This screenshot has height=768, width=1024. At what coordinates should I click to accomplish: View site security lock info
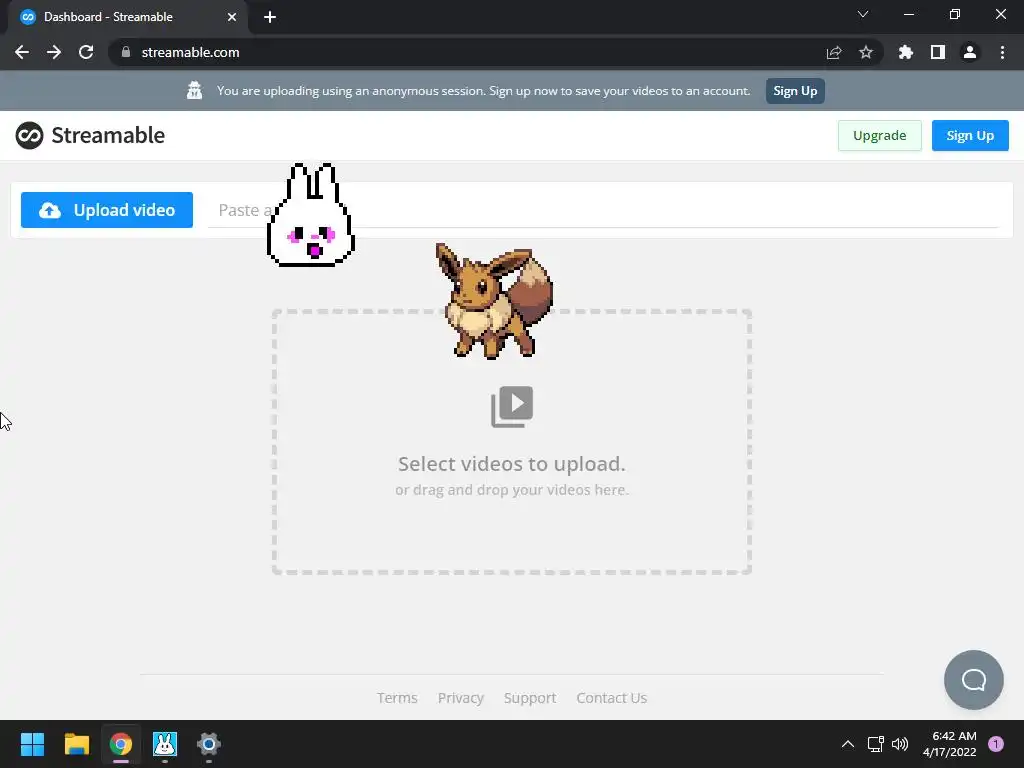126,52
